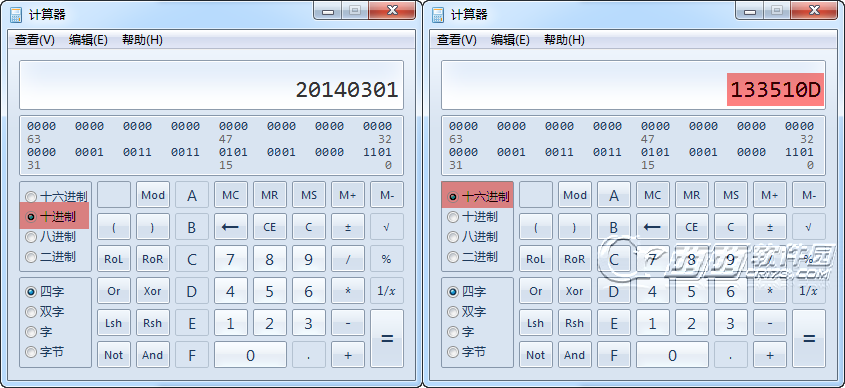Click the equals button in right calculator
The image size is (845, 388).
point(808,338)
